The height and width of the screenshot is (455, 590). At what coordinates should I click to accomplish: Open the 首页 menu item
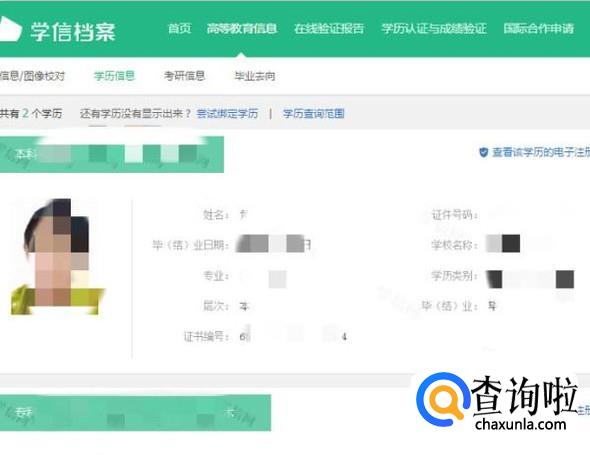179,28
